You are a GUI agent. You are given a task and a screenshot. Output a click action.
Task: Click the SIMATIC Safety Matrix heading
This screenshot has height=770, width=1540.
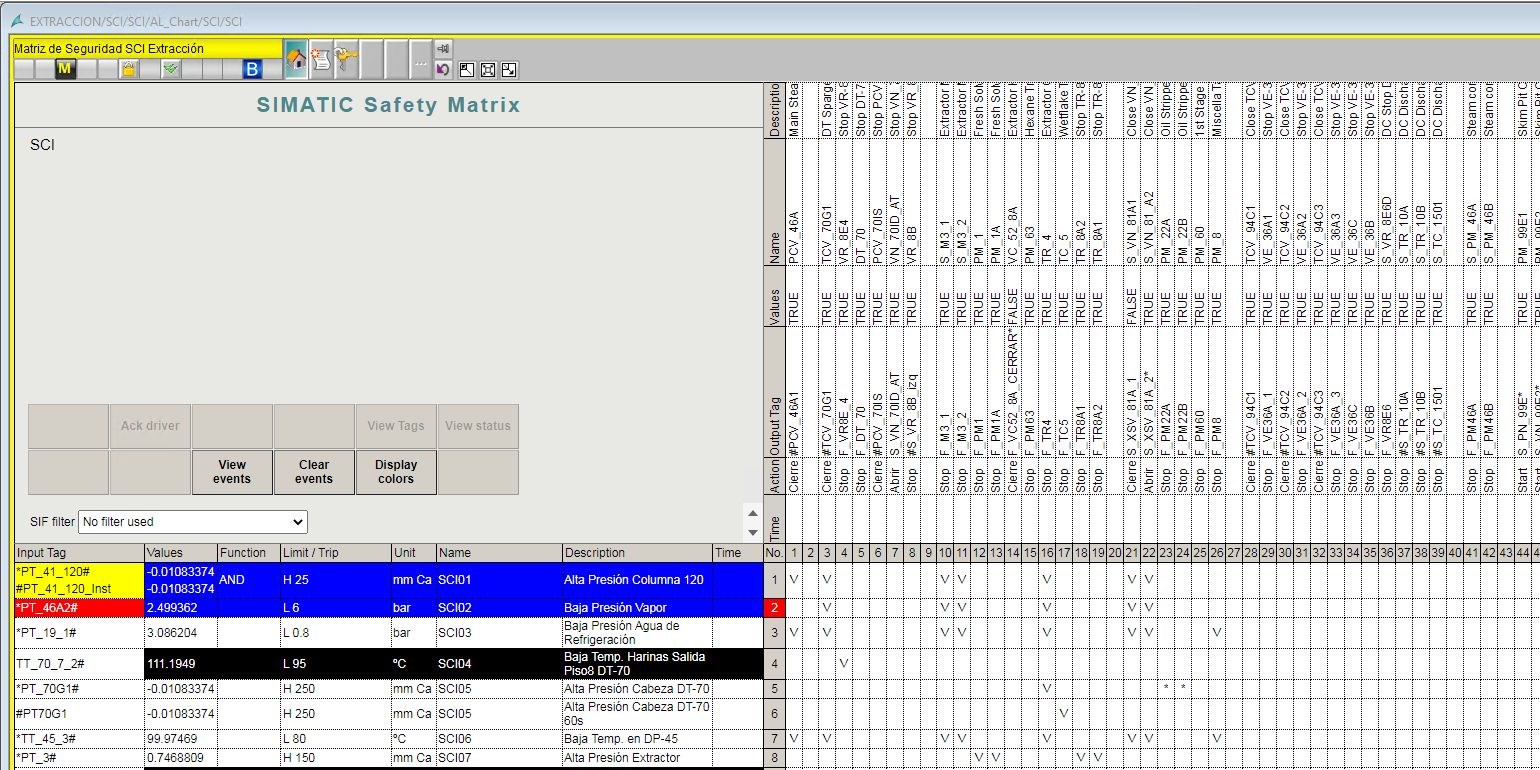pyautogui.click(x=389, y=105)
